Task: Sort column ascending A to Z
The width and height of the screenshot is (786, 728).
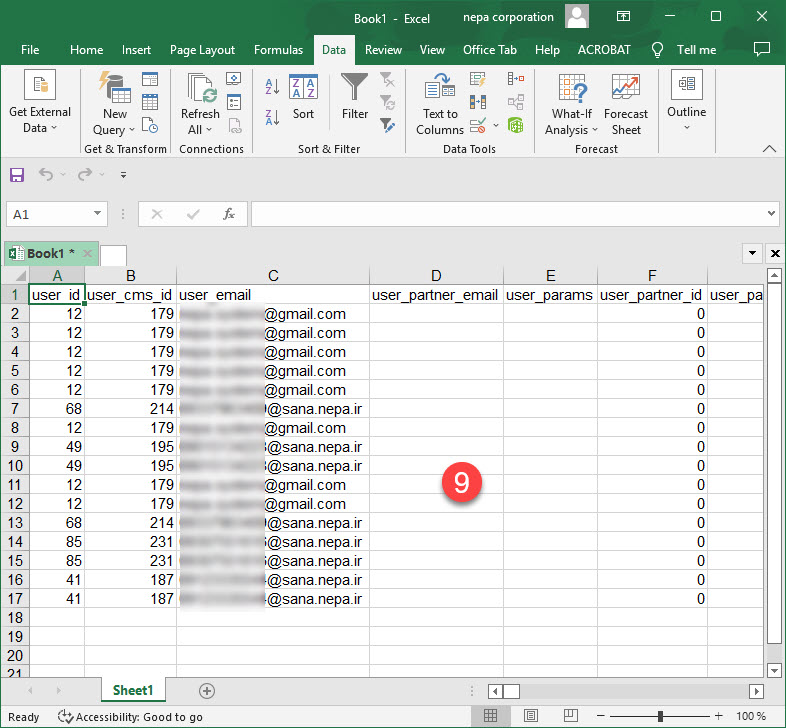Action: (272, 86)
